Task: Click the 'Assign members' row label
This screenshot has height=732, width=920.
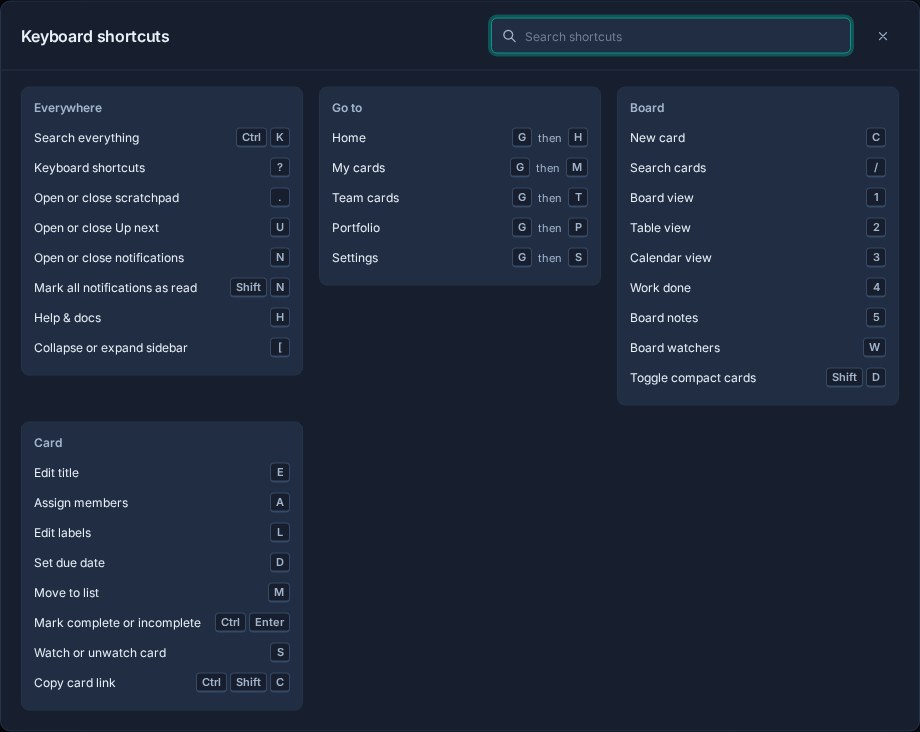Action: point(81,503)
